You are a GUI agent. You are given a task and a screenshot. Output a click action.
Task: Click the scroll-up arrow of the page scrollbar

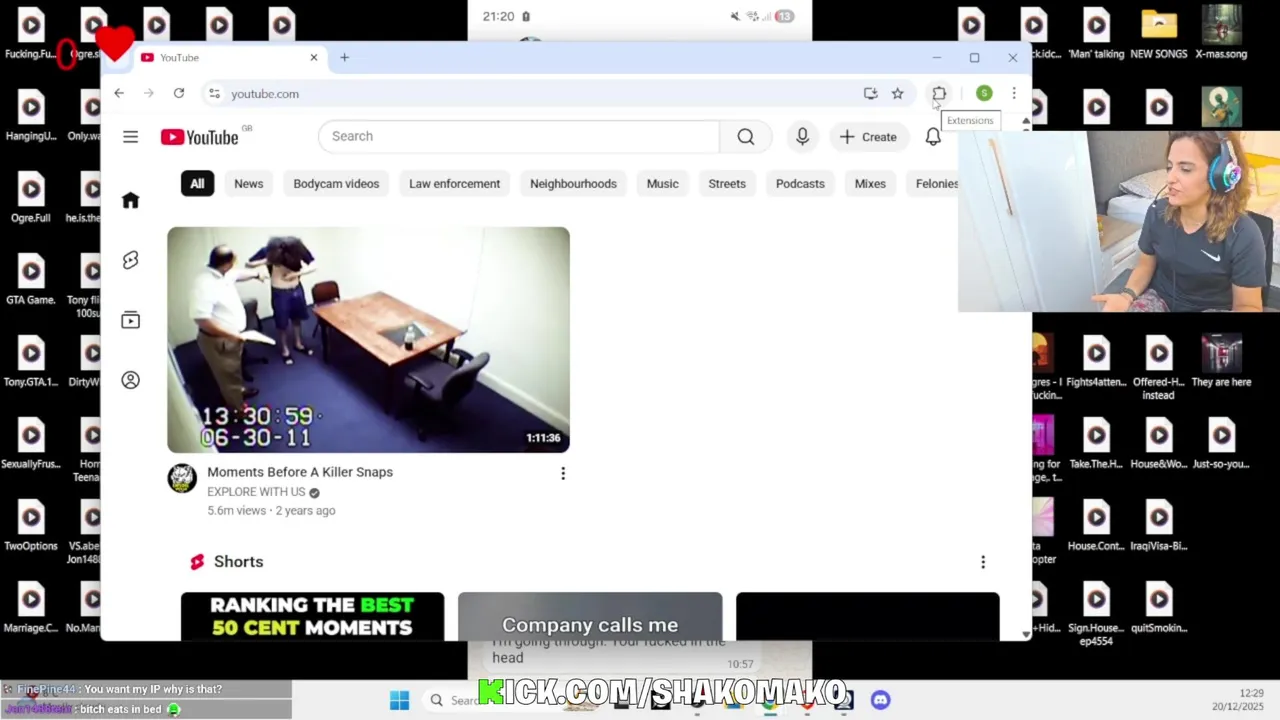click(1025, 121)
